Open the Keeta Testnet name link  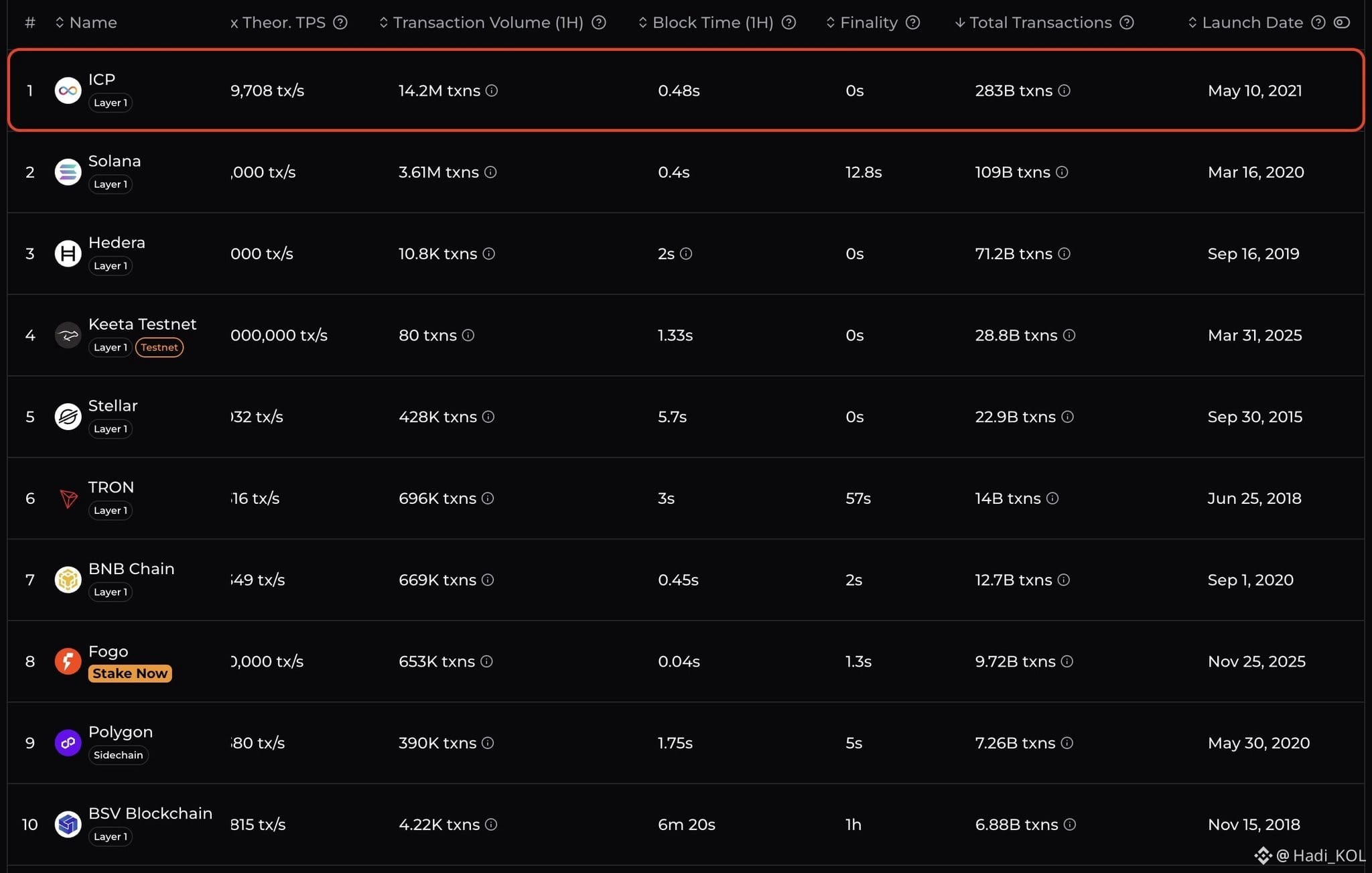[142, 324]
